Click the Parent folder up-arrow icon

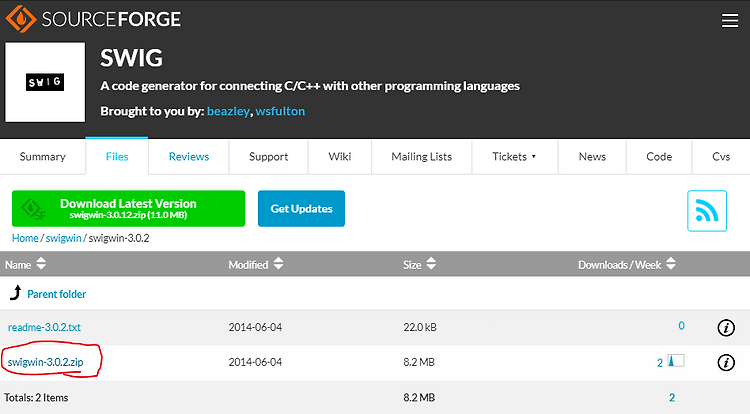click(x=16, y=293)
